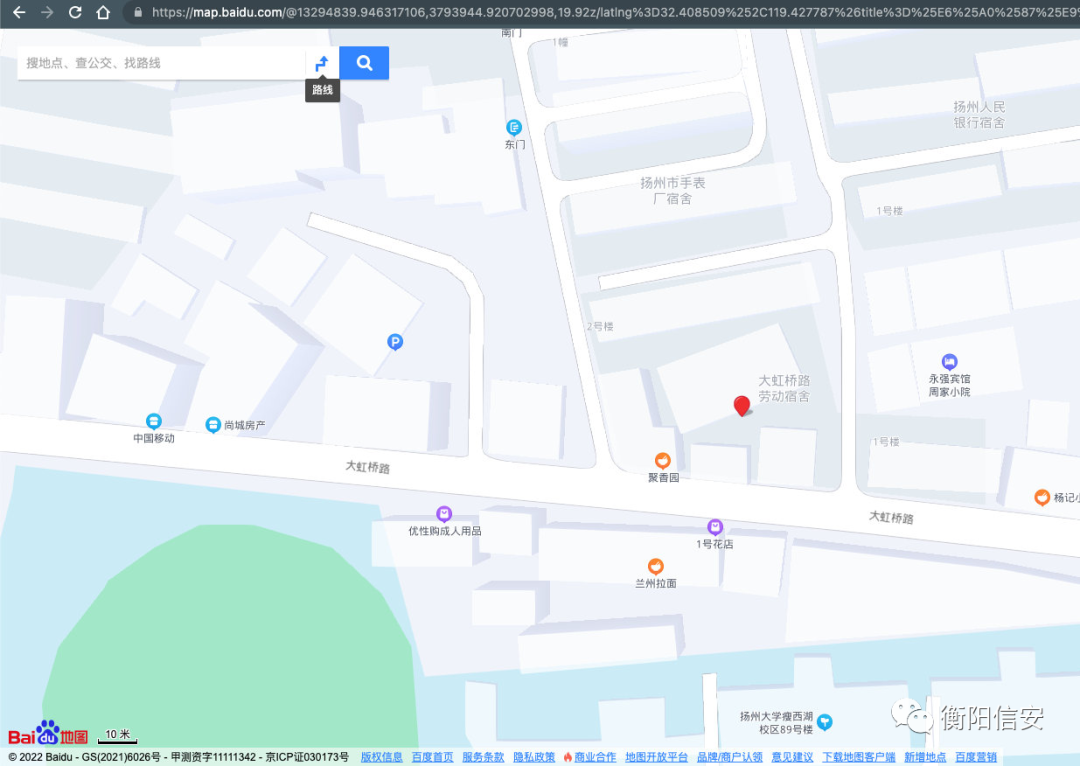
Task: Click the 1号花店 shop icon
Action: pyautogui.click(x=715, y=527)
